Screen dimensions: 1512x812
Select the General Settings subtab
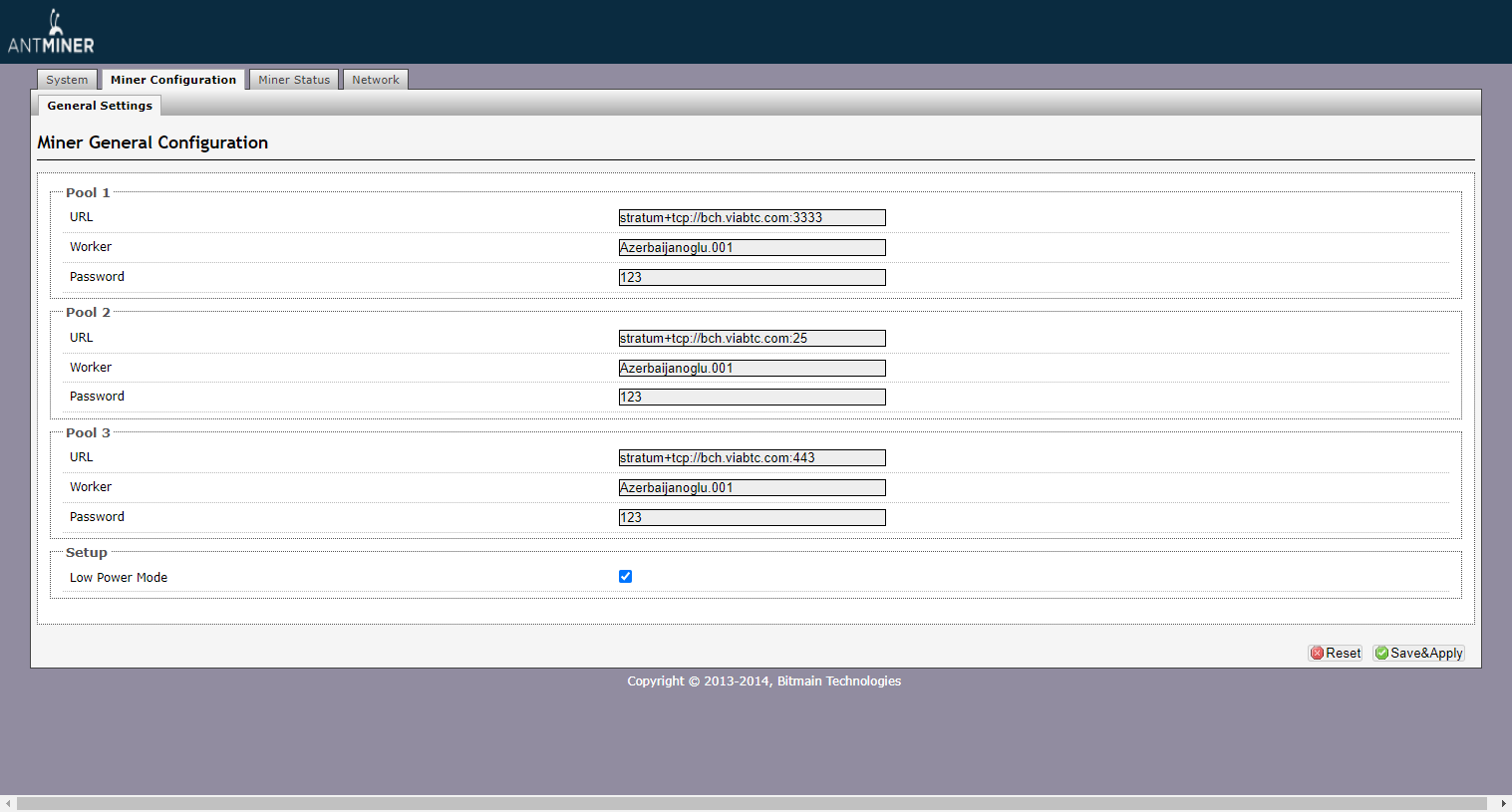[100, 106]
